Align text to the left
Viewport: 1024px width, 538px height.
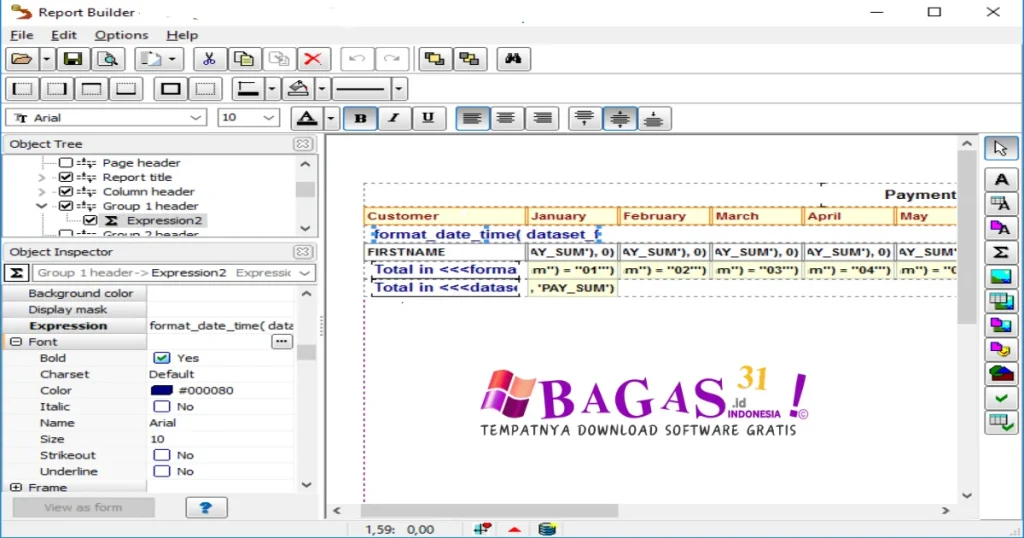pos(472,118)
